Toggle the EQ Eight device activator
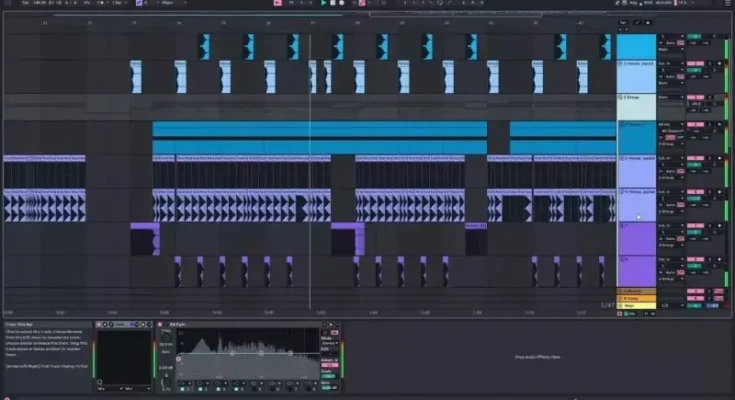The width and height of the screenshot is (735, 400). pos(159,324)
